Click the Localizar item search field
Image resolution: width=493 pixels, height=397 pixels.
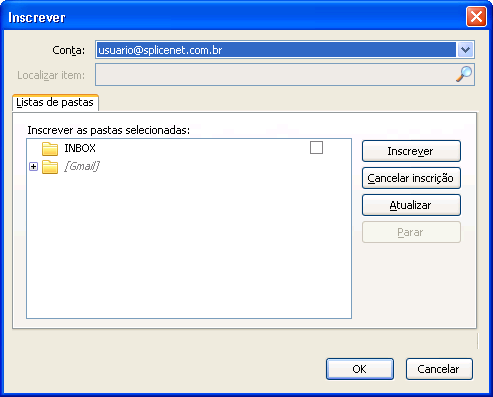[x=285, y=75]
